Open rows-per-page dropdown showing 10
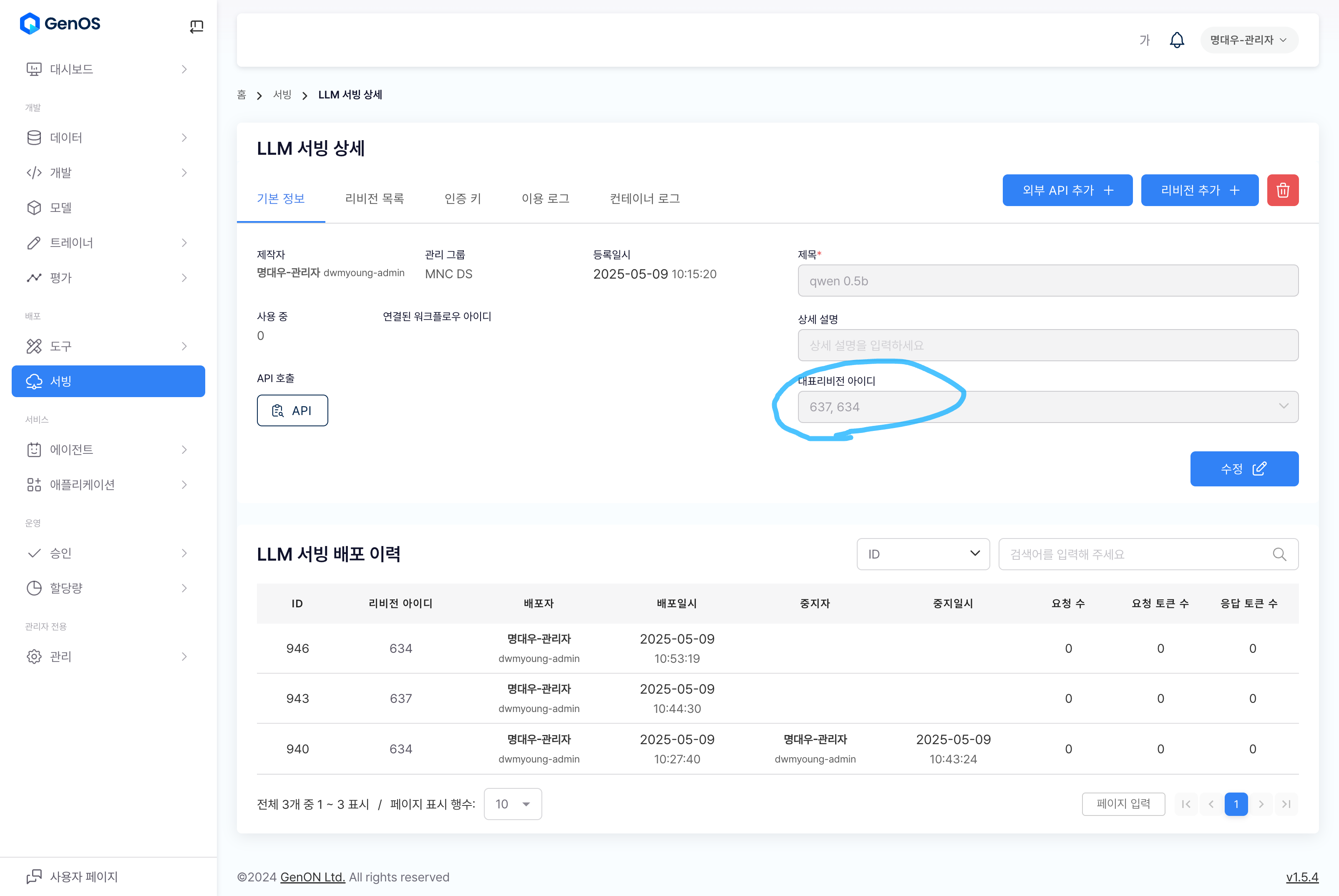The height and width of the screenshot is (896, 1339). 512,804
